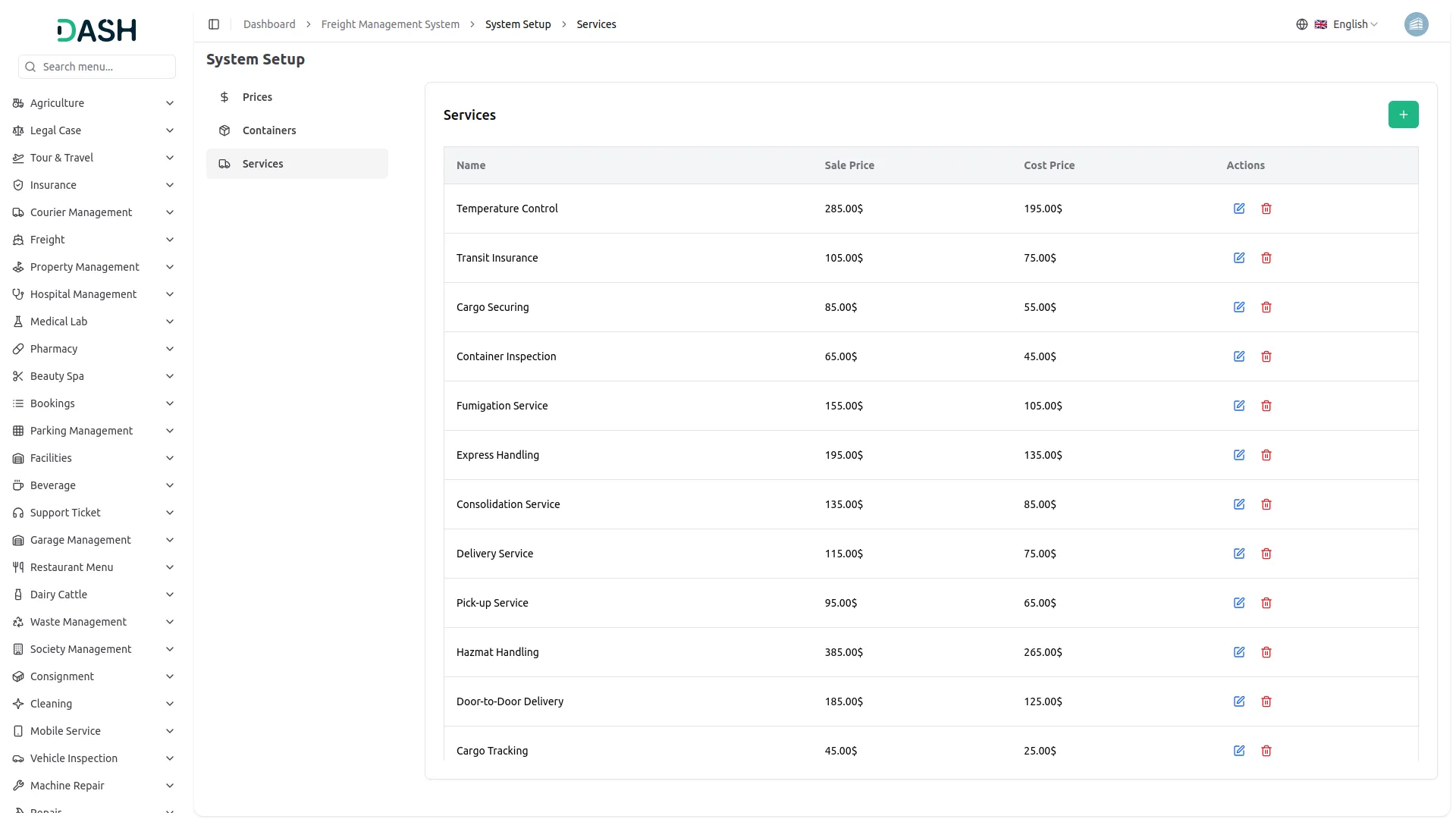Click the Containers package icon

point(224,130)
